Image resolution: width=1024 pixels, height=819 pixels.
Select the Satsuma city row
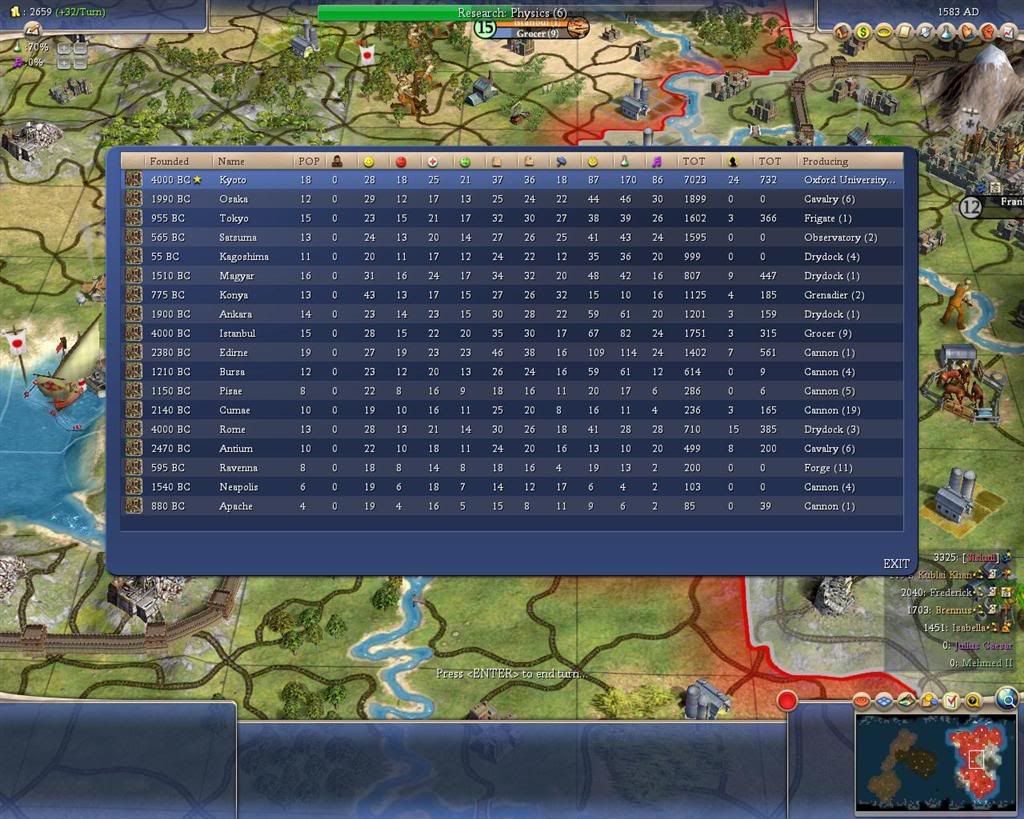click(512, 237)
